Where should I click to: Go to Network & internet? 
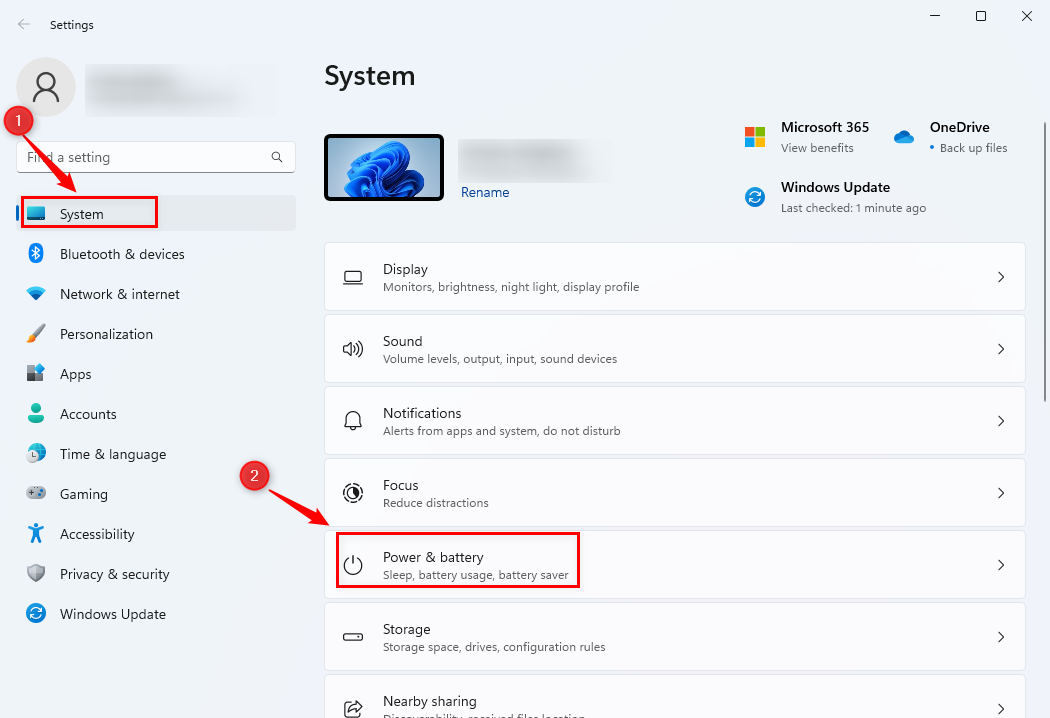(156, 294)
